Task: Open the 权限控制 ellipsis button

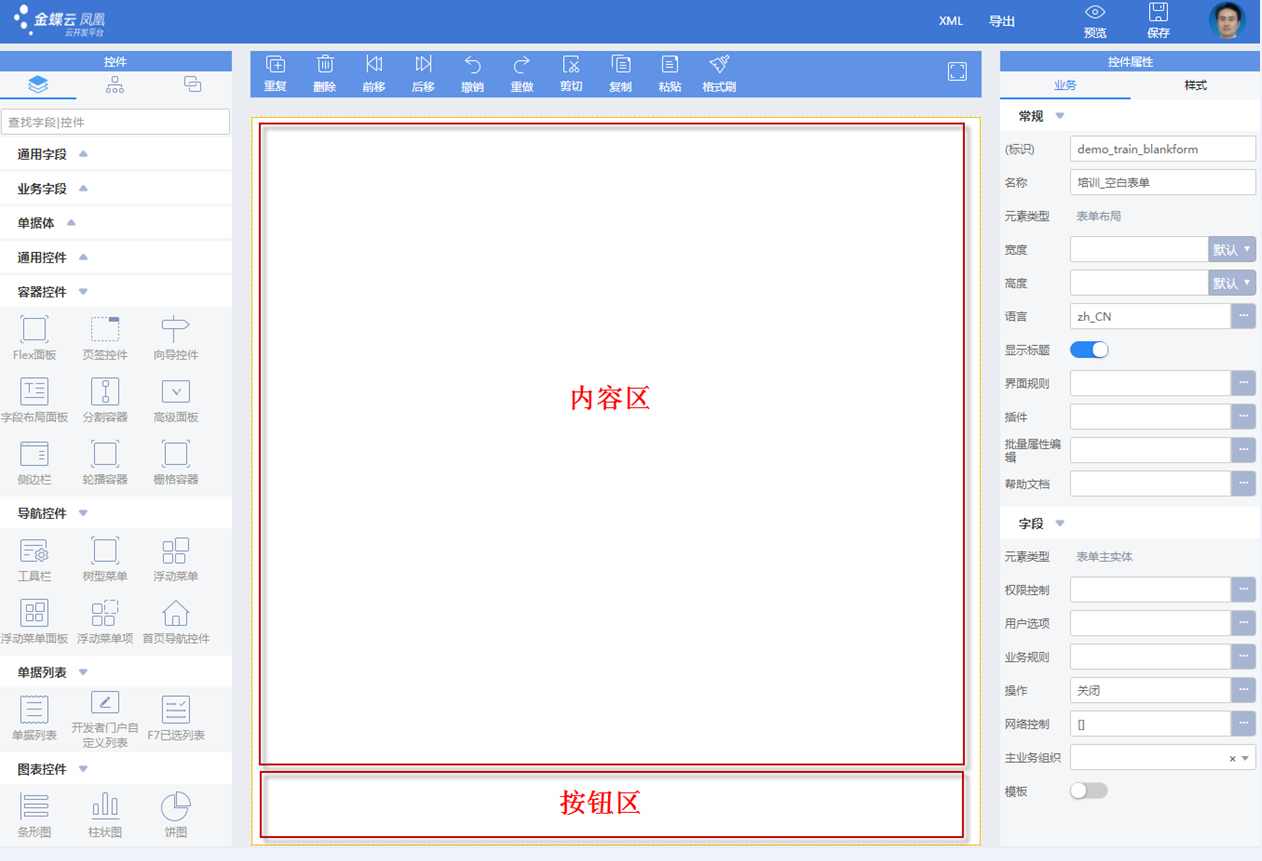Action: 1243,590
